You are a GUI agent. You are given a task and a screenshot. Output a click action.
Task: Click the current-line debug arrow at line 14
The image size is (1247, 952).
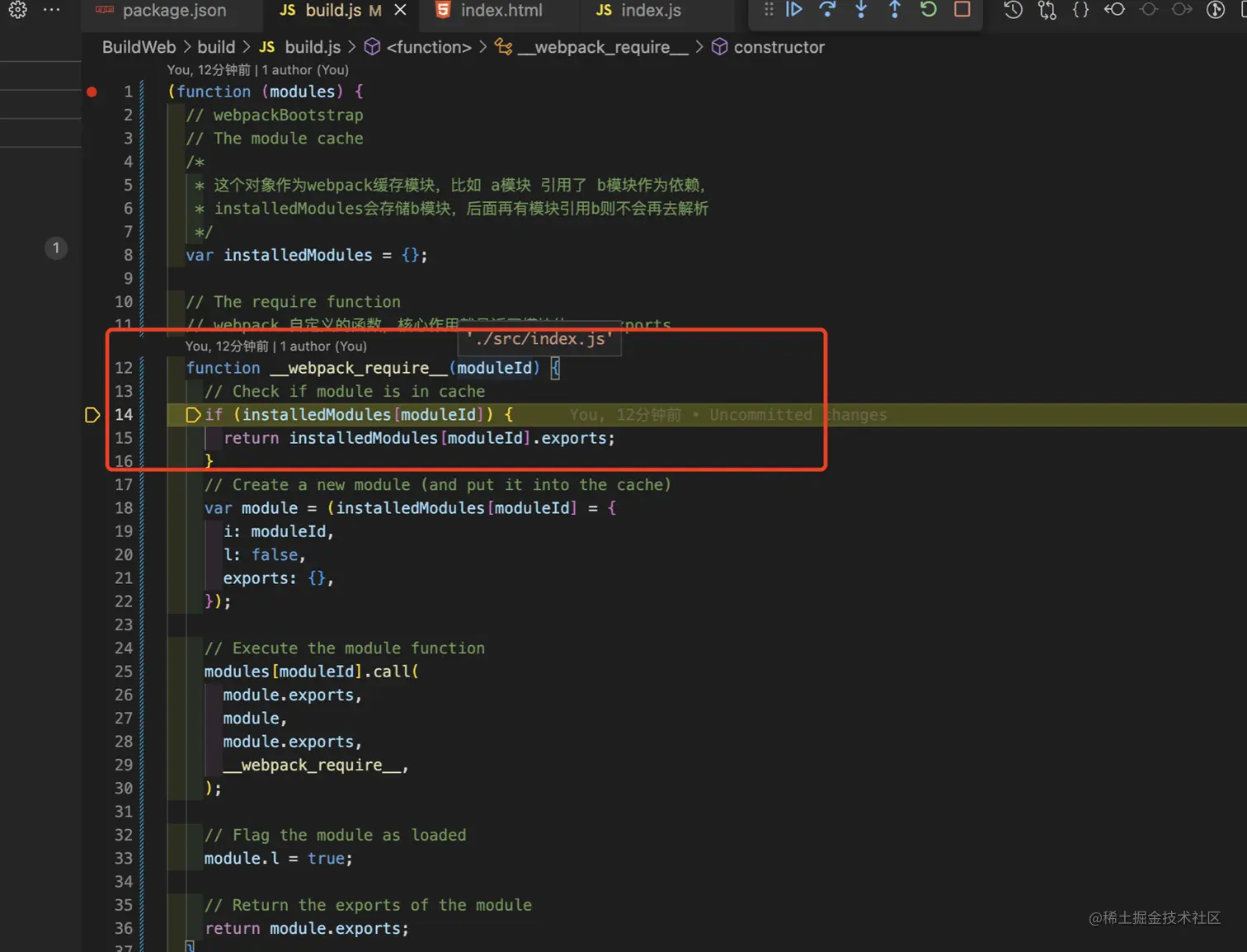[x=92, y=415]
